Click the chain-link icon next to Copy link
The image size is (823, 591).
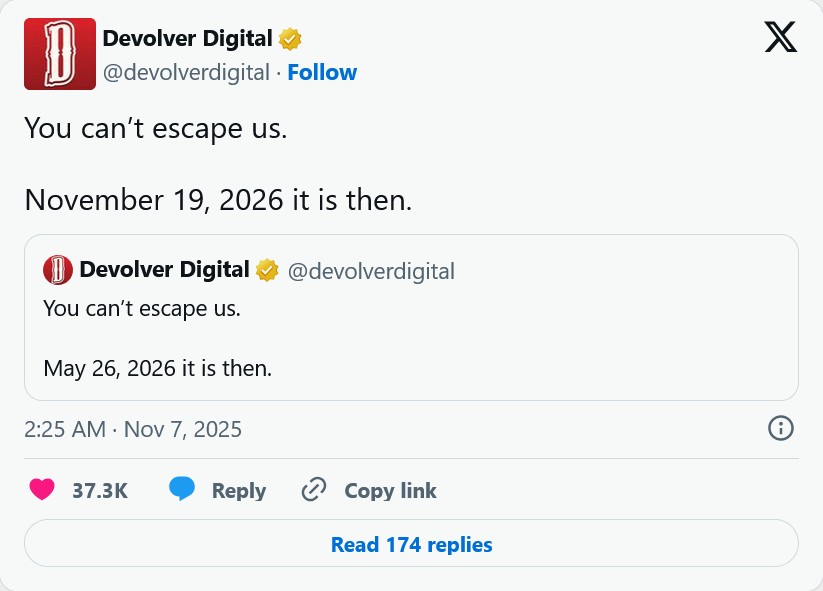coord(313,490)
